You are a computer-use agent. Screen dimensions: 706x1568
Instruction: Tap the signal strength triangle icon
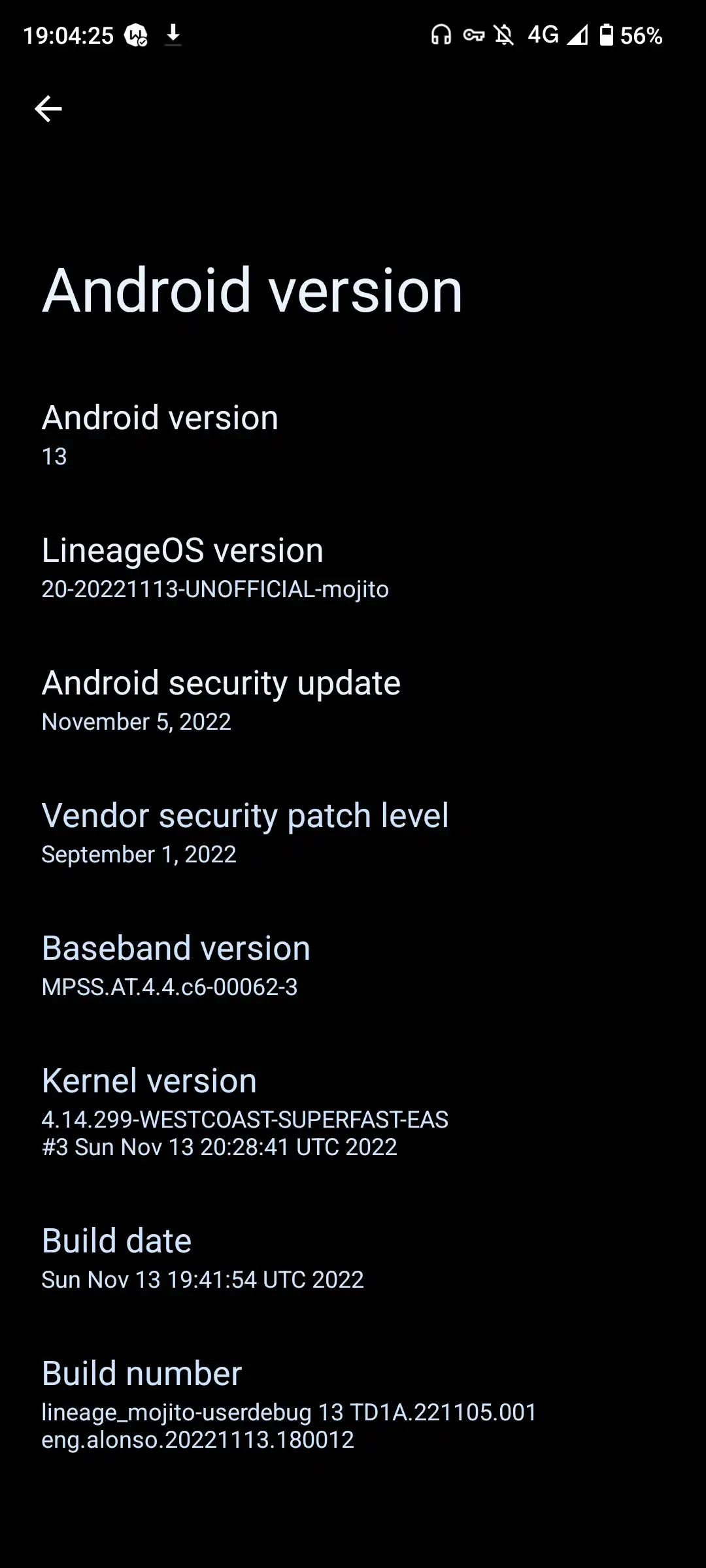[x=578, y=35]
